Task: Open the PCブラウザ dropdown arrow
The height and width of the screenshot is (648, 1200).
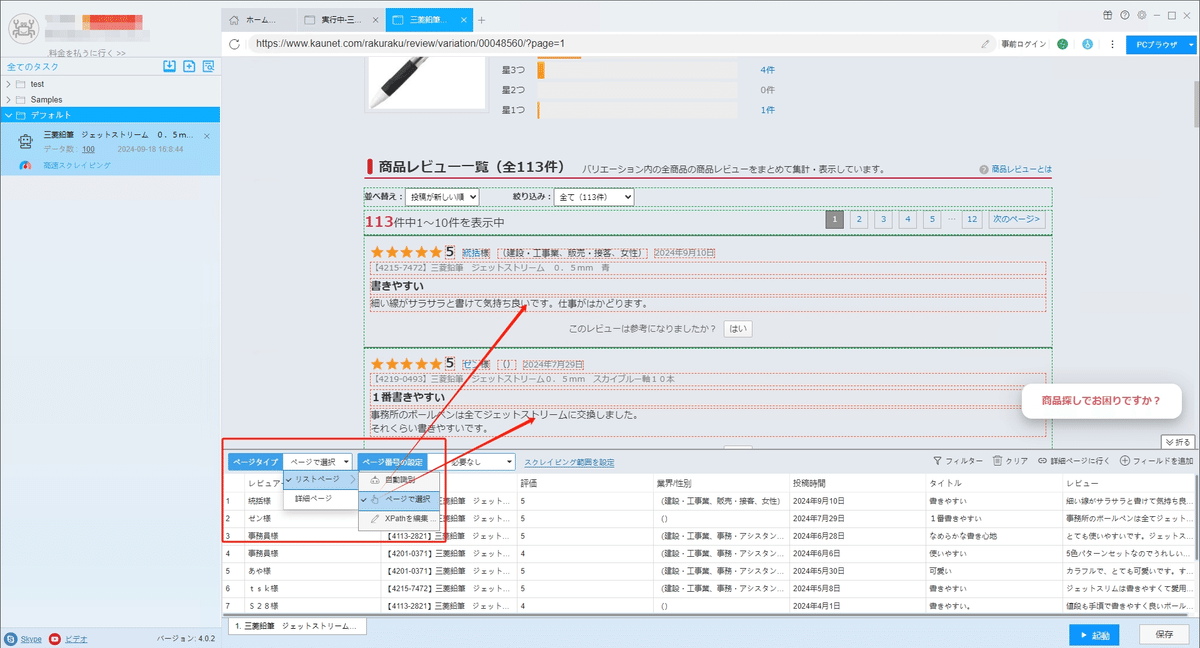Action: pos(1191,44)
